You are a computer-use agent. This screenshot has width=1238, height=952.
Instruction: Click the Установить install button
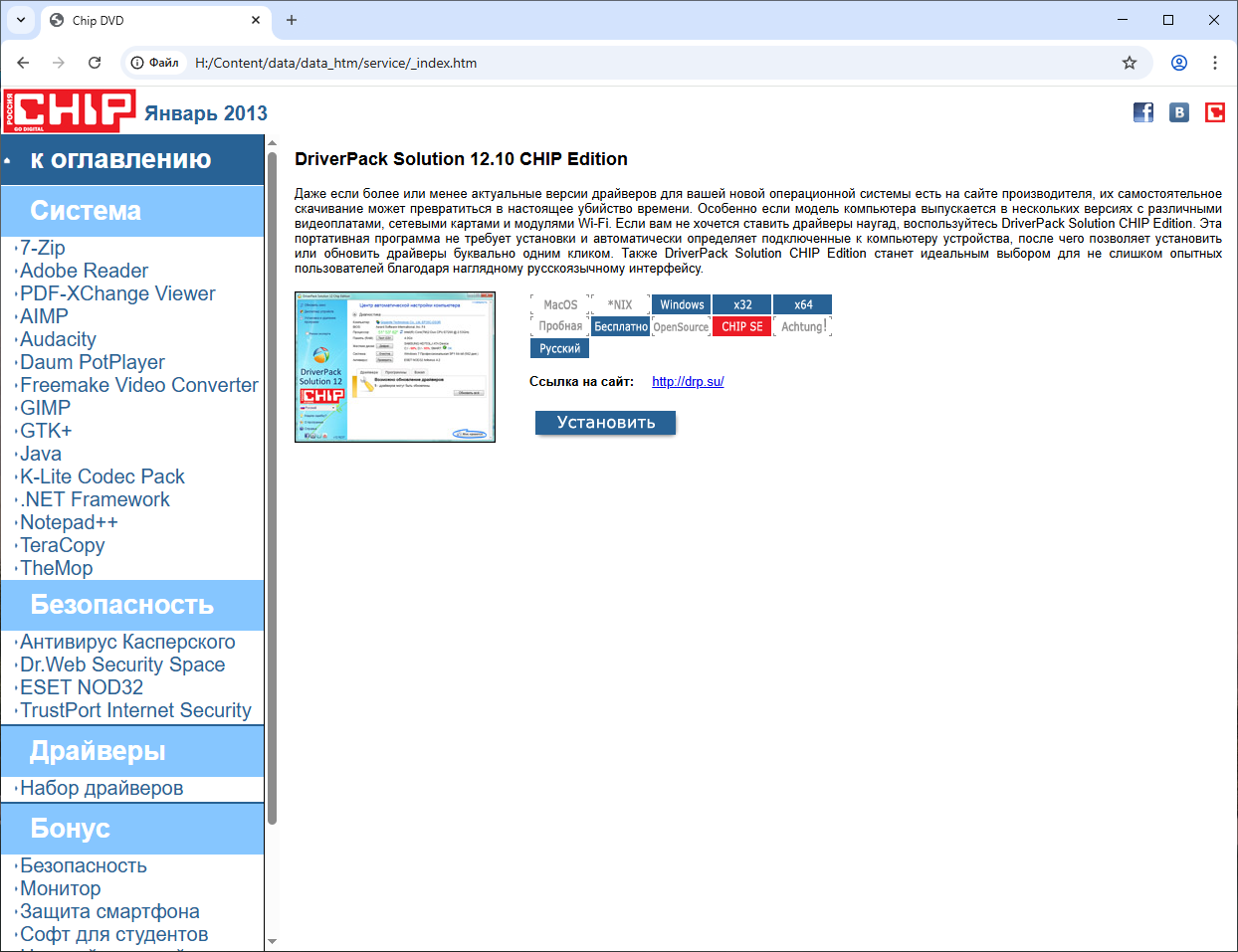605,423
